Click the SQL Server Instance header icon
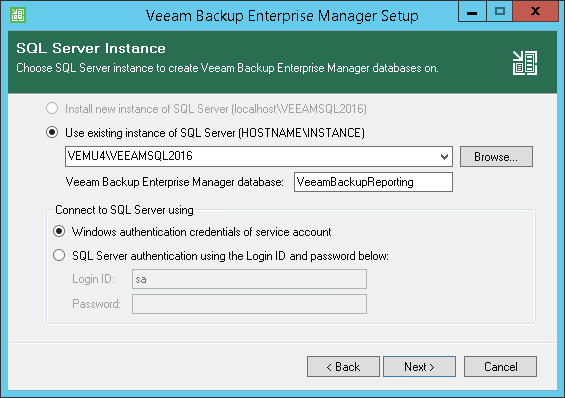 (x=525, y=63)
